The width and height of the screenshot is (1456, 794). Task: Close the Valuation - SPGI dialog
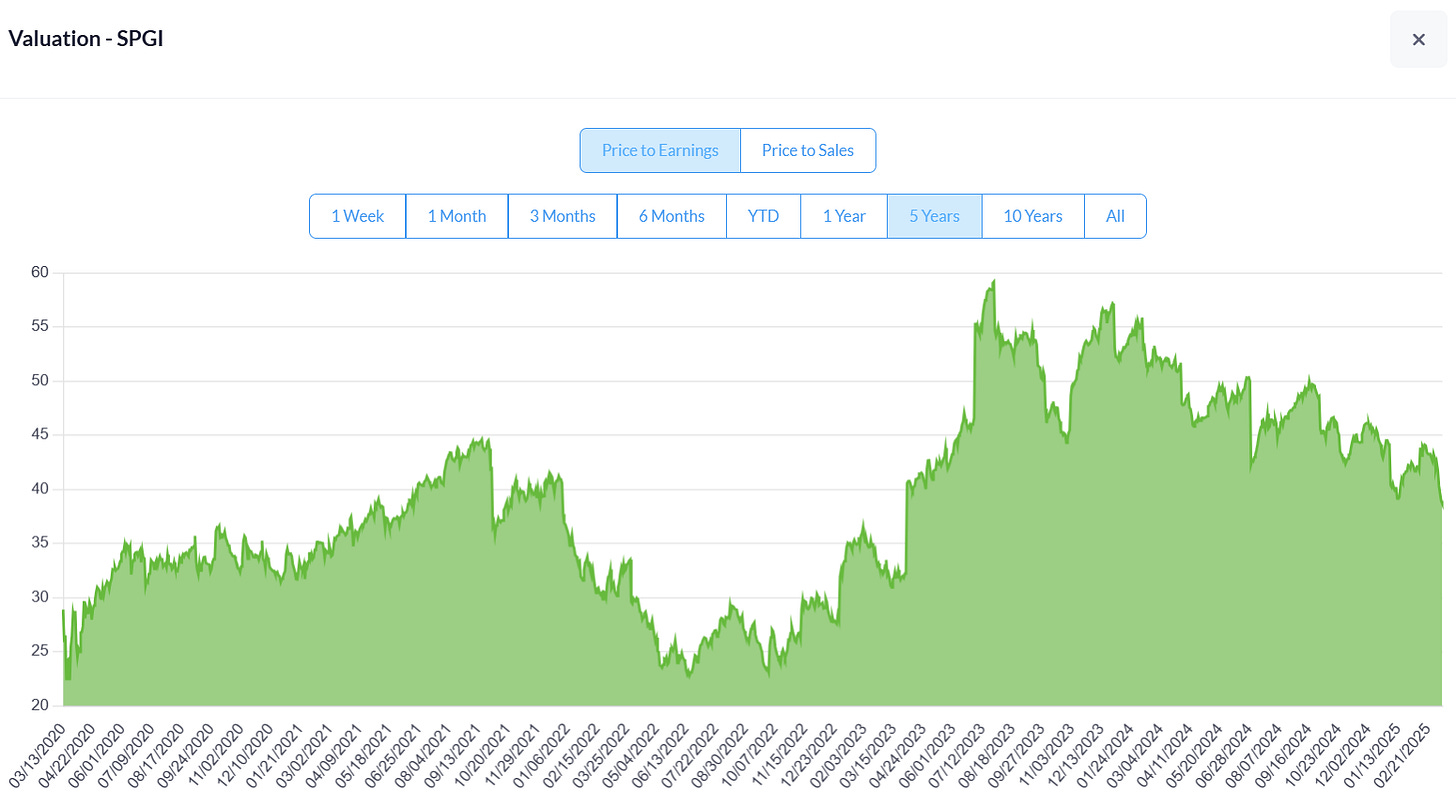tap(1418, 39)
